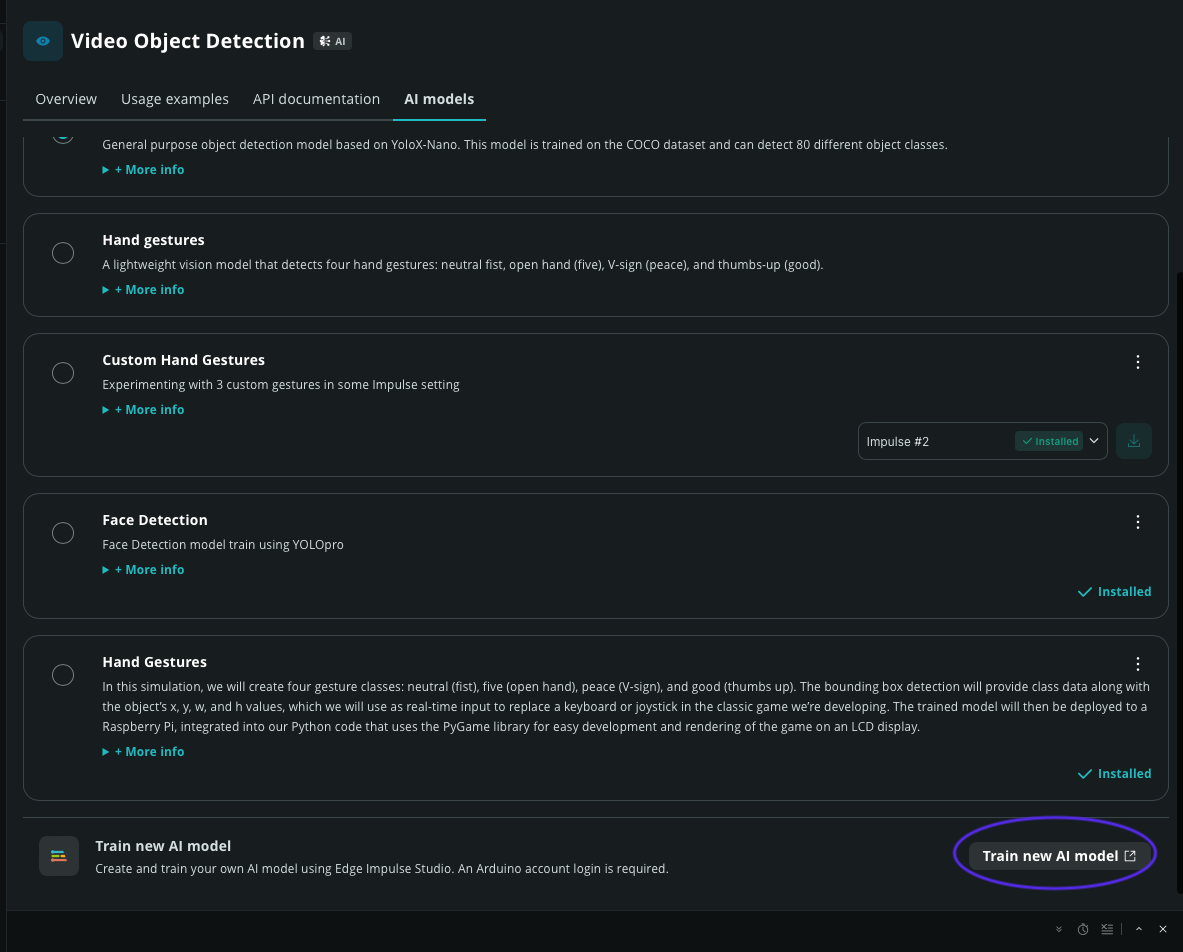Click the green Installed badge in Impulse dropdown
The image size is (1183, 952).
[x=1049, y=441]
